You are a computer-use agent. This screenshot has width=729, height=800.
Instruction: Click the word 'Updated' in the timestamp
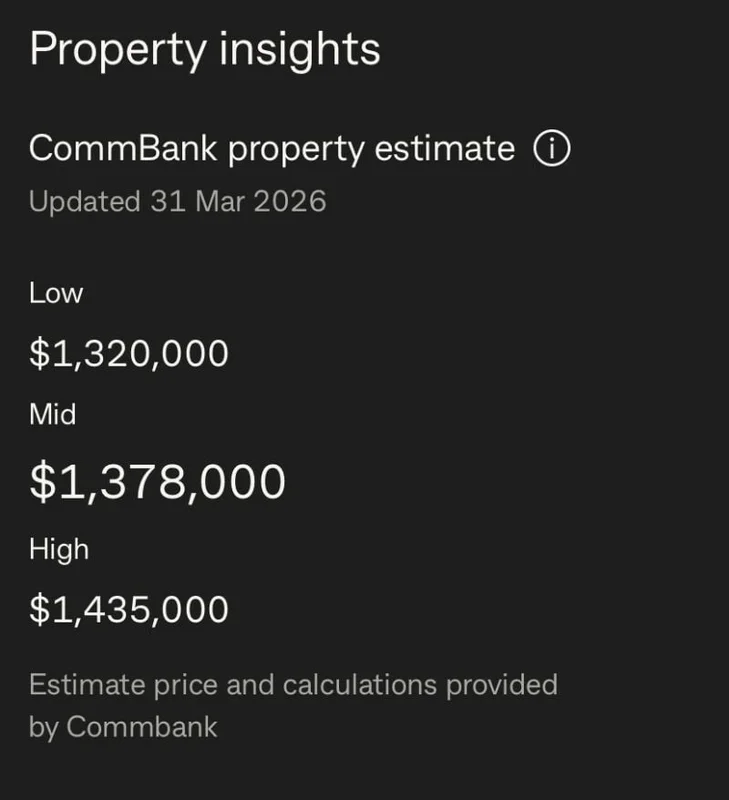pyautogui.click(x=84, y=201)
